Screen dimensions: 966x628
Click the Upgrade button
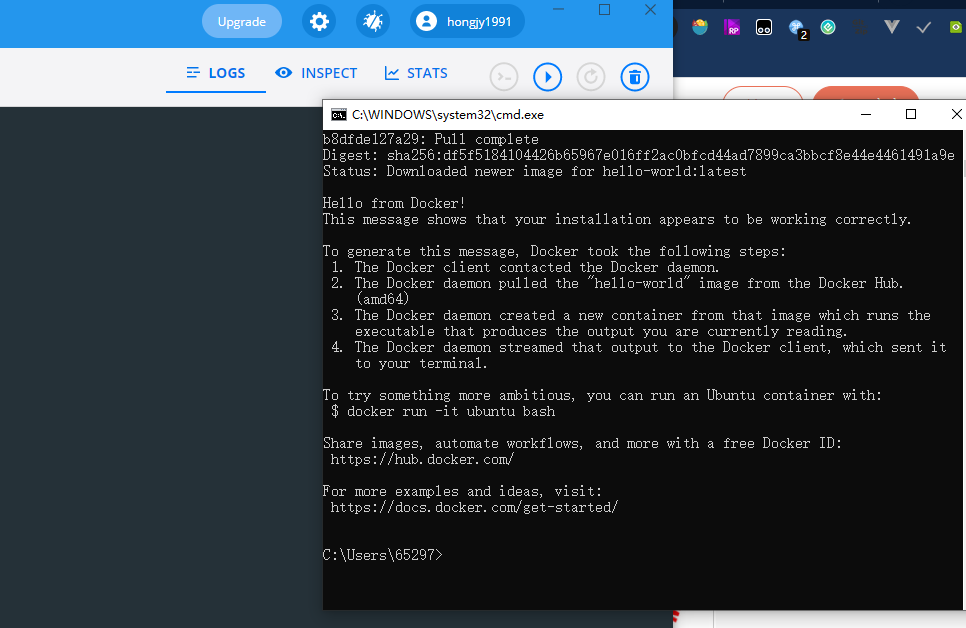pyautogui.click(x=241, y=20)
